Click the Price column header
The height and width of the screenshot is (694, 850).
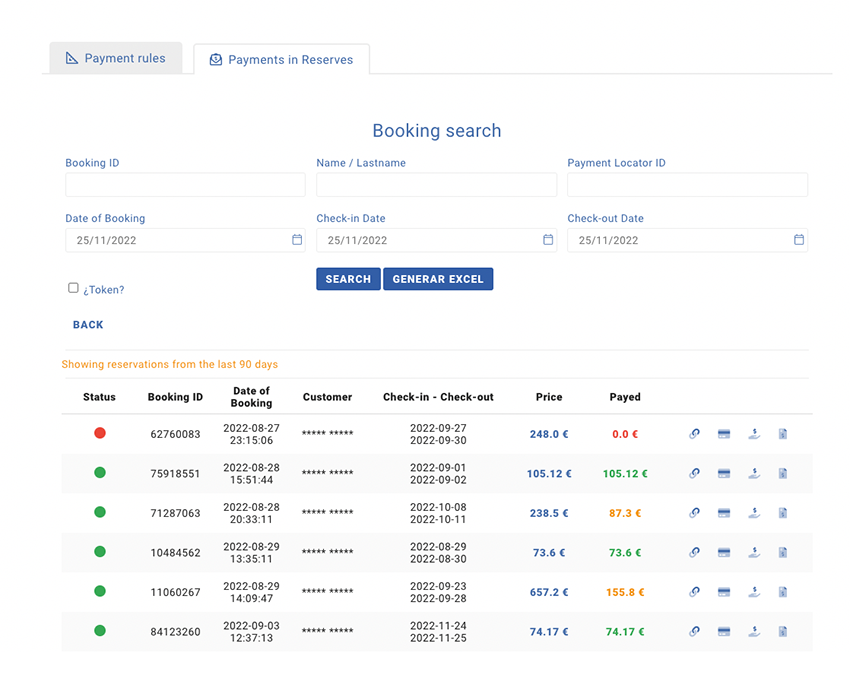[x=549, y=397]
